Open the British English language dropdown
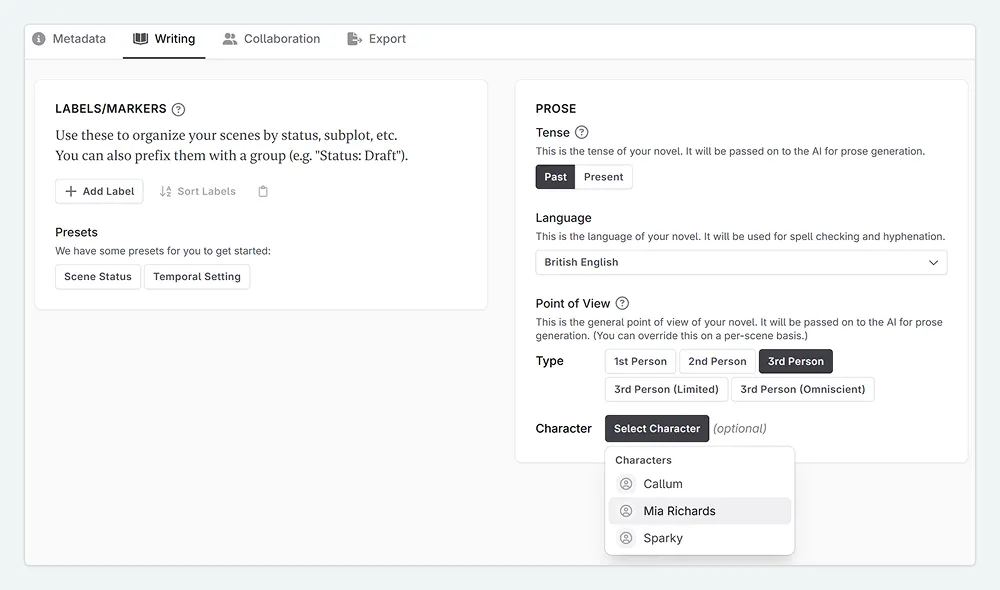This screenshot has width=1000, height=590. [741, 262]
